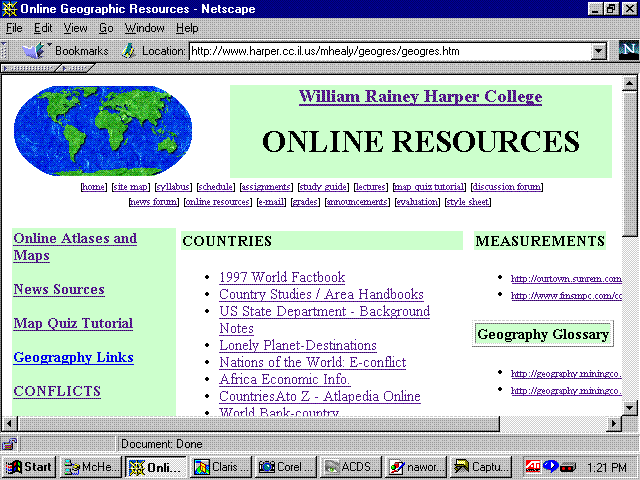
Task: Click the red ATI tray icon
Action: [x=533, y=467]
